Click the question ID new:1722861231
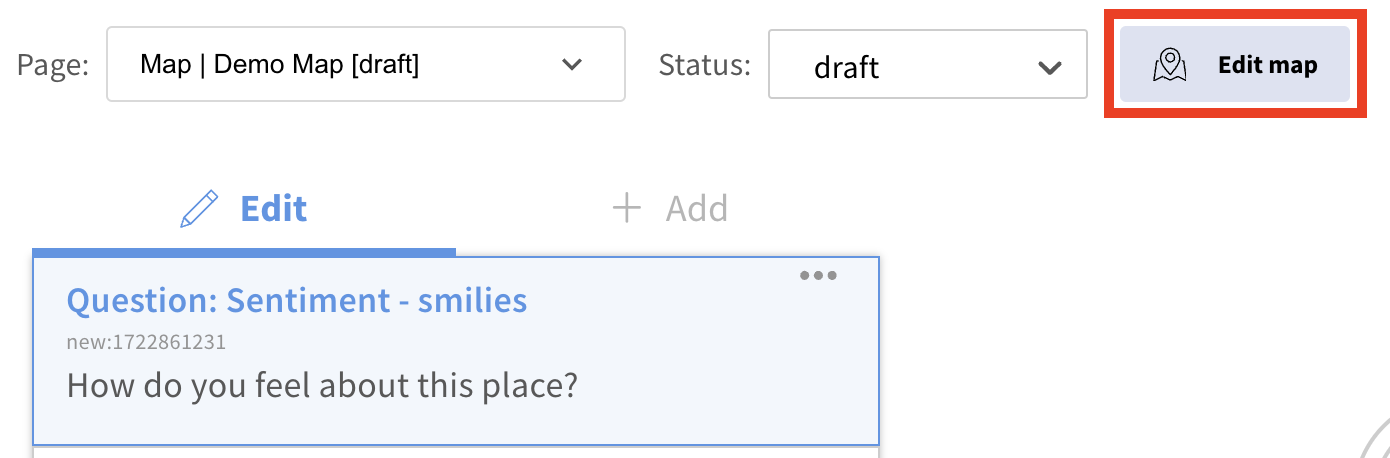 (x=146, y=342)
